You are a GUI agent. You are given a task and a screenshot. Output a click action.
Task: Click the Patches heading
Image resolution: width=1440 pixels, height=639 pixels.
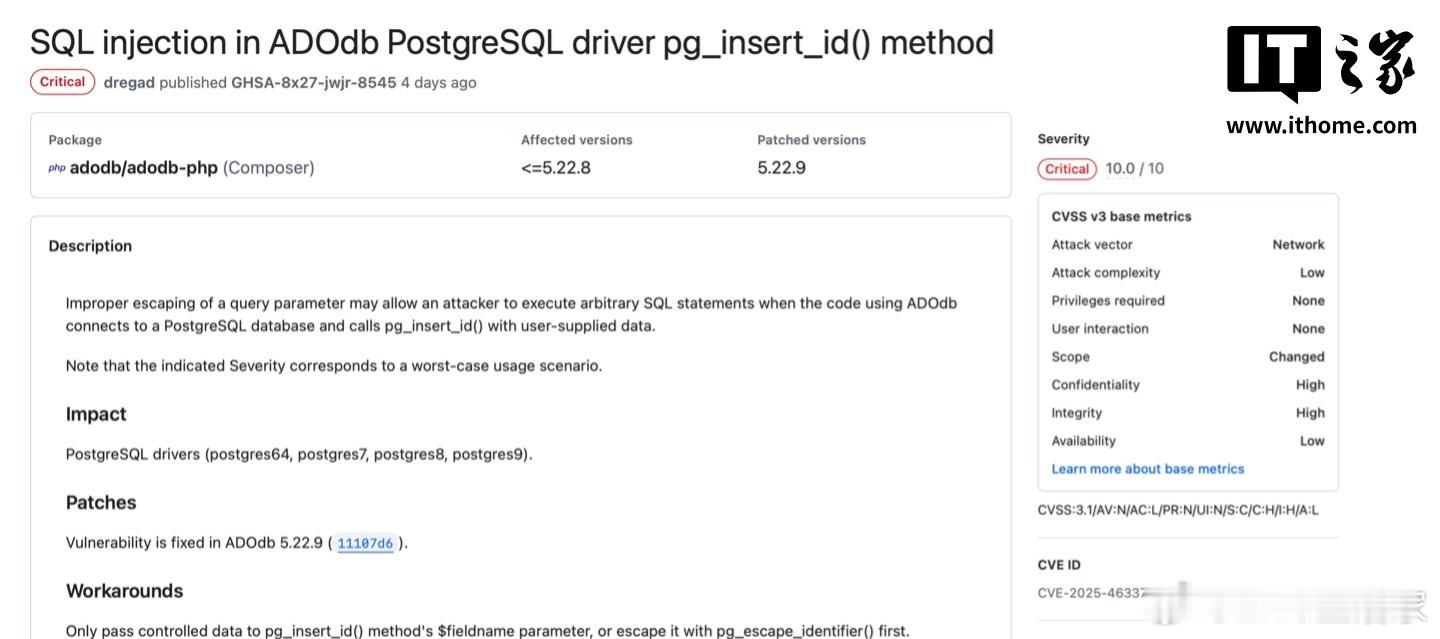[x=101, y=503]
